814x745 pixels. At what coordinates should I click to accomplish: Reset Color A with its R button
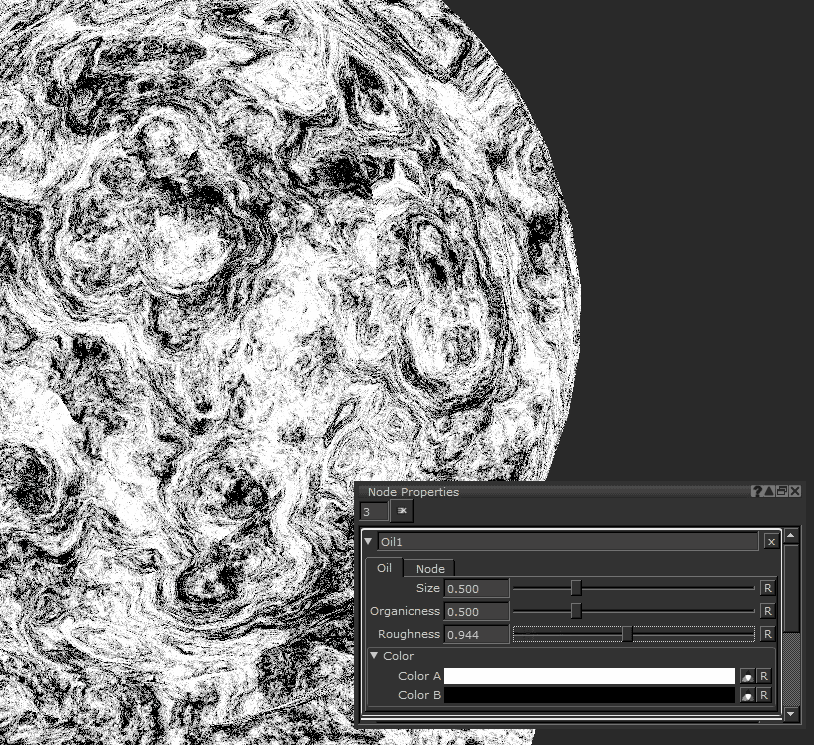coord(764,677)
